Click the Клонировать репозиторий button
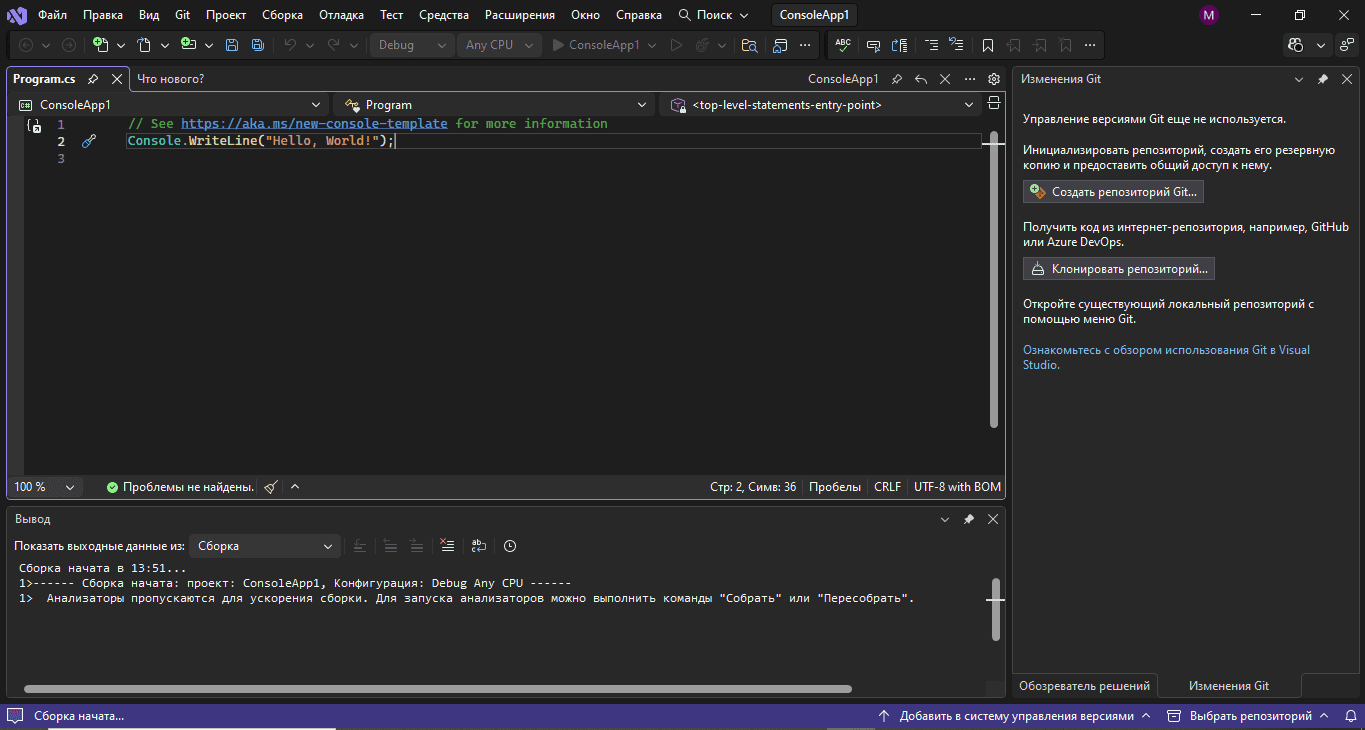Viewport: 1365px width, 730px height. pos(1118,269)
